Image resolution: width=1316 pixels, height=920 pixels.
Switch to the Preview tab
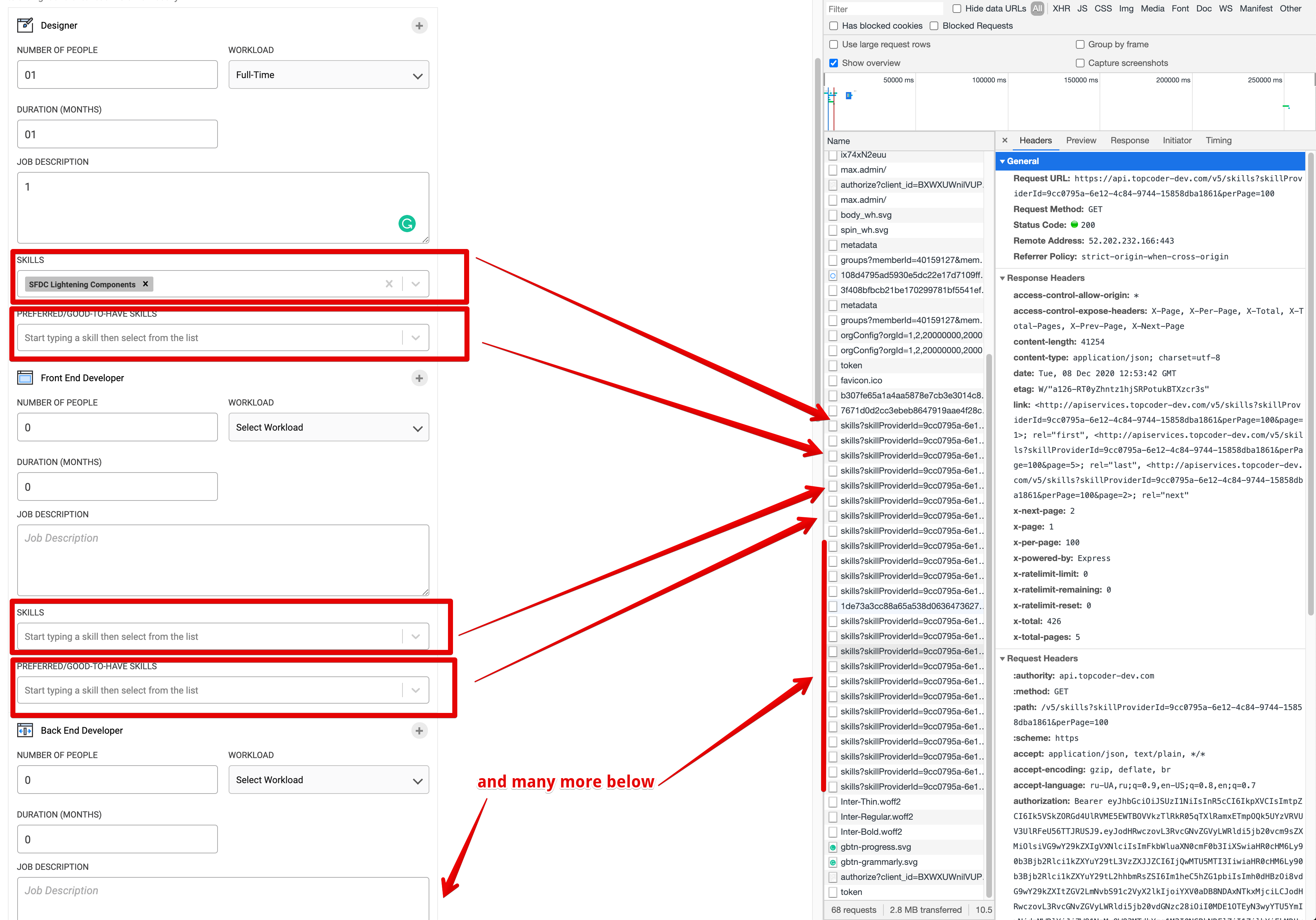(1081, 140)
